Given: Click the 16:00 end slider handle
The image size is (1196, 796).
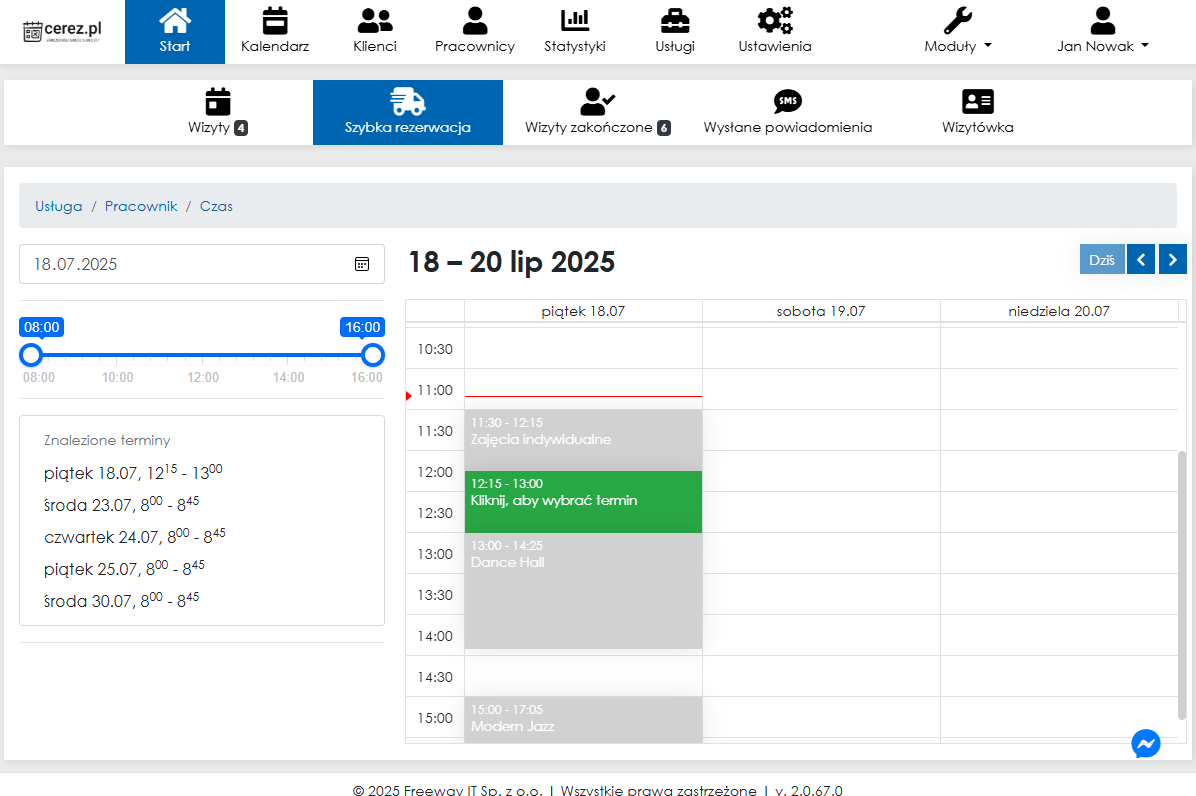Looking at the screenshot, I should 373,355.
